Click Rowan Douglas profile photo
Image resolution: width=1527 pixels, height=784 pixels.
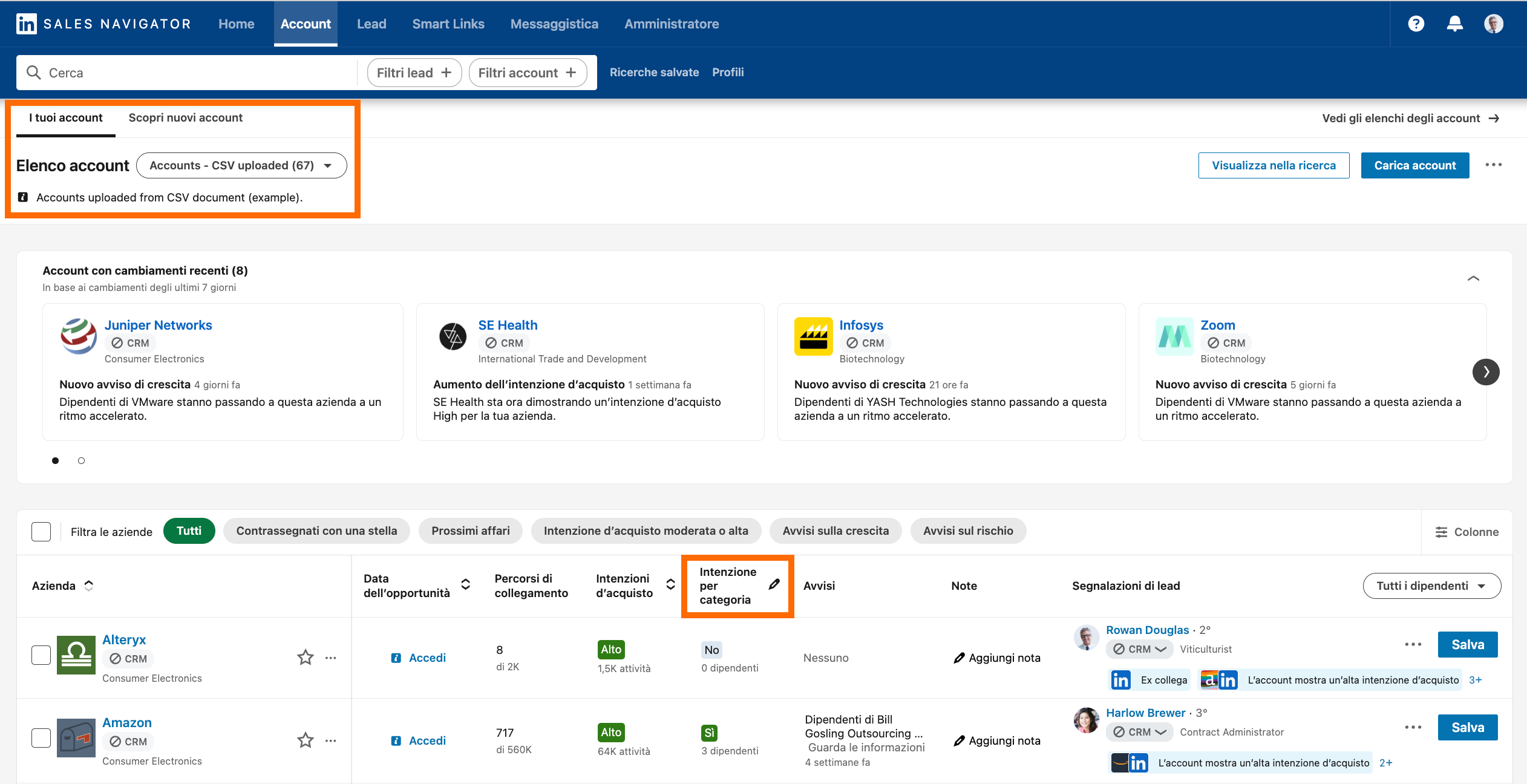pyautogui.click(x=1086, y=638)
